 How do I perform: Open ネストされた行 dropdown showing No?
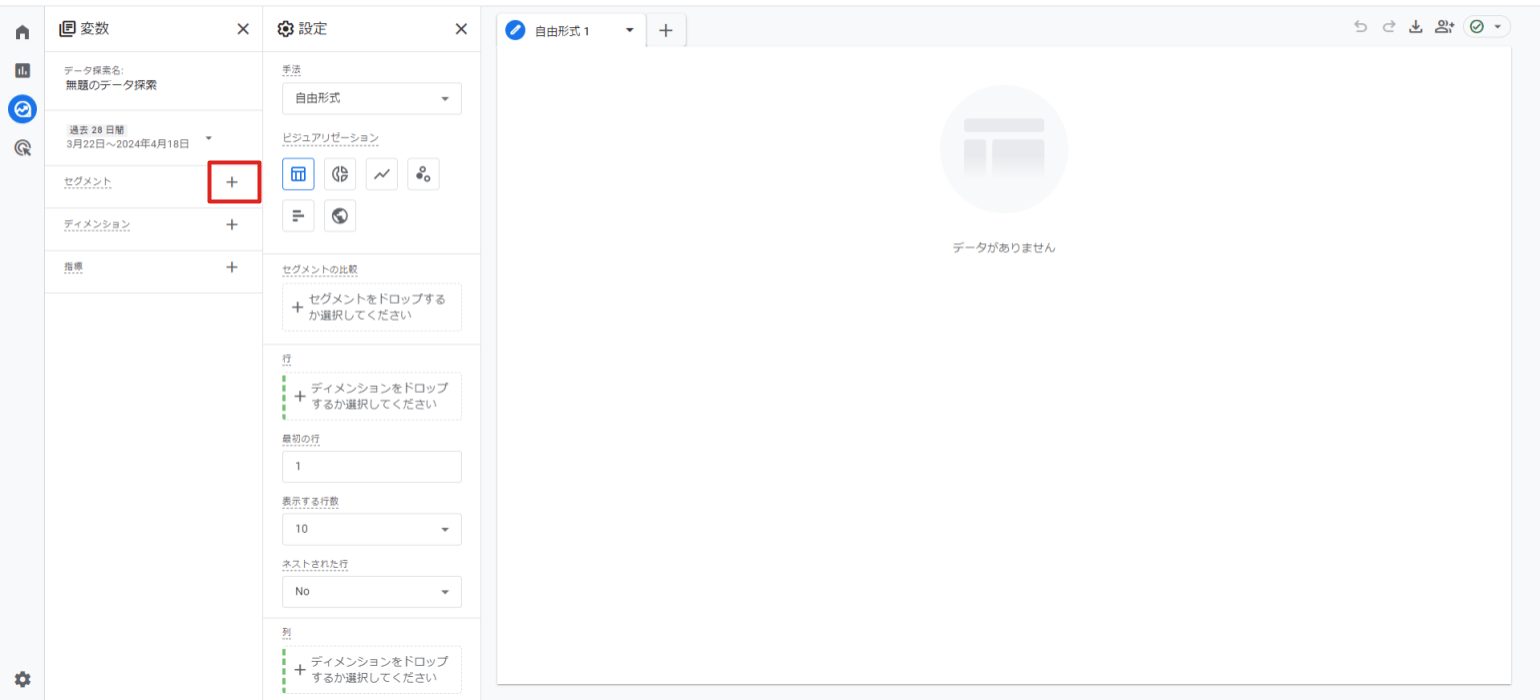(372, 591)
